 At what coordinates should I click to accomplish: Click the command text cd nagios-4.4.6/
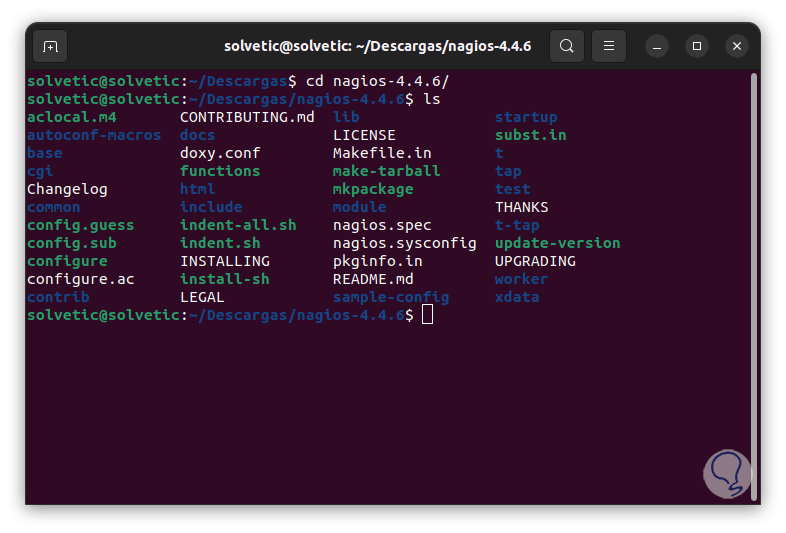click(x=377, y=81)
